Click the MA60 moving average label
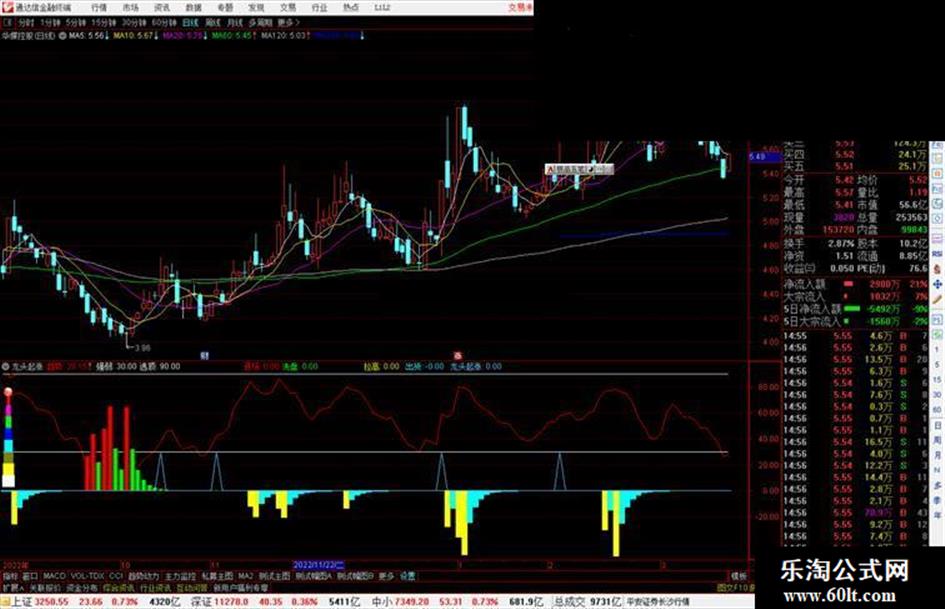945x609 pixels. coord(231,36)
